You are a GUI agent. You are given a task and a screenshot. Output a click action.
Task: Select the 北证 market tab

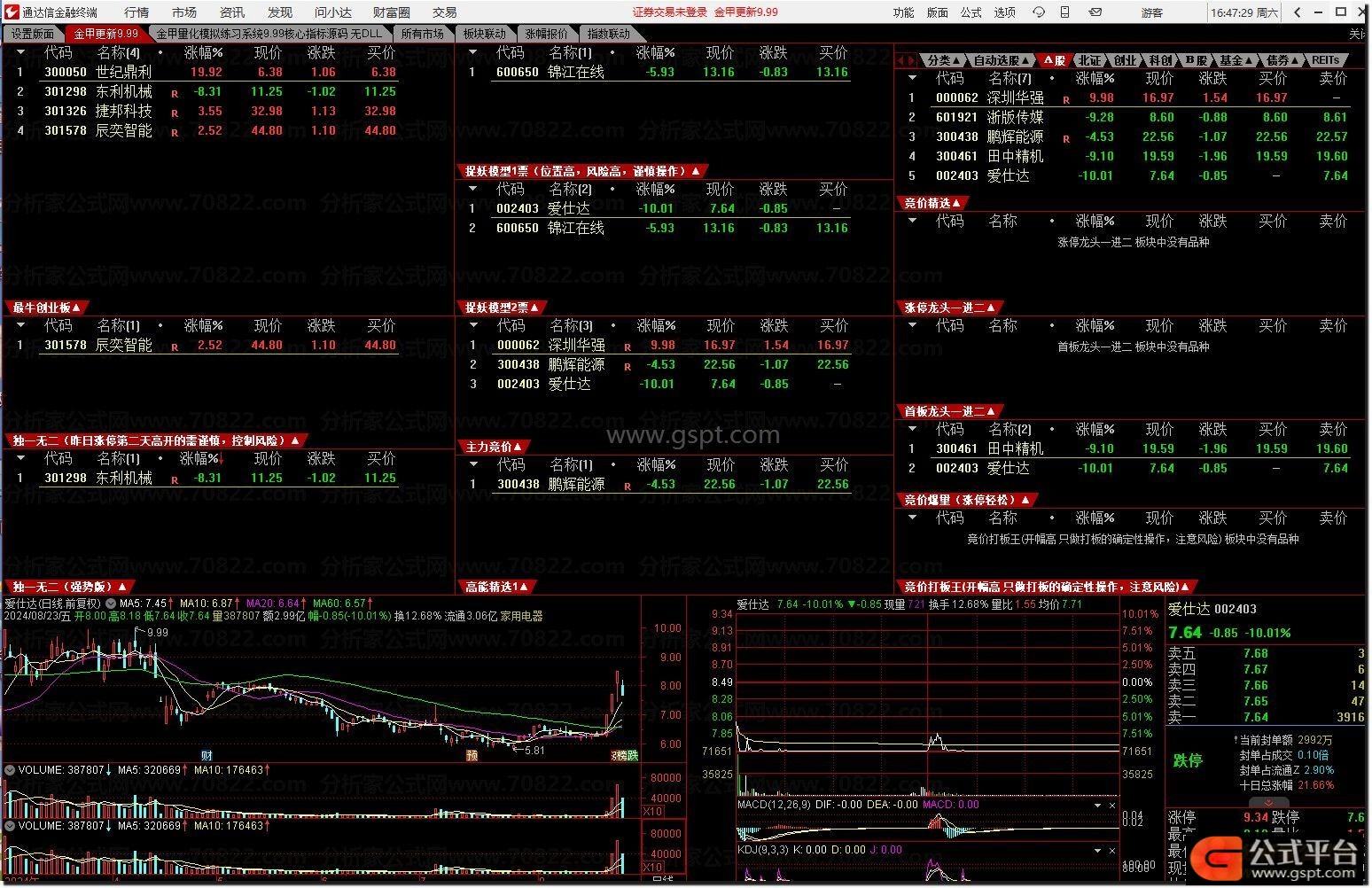1090,60
